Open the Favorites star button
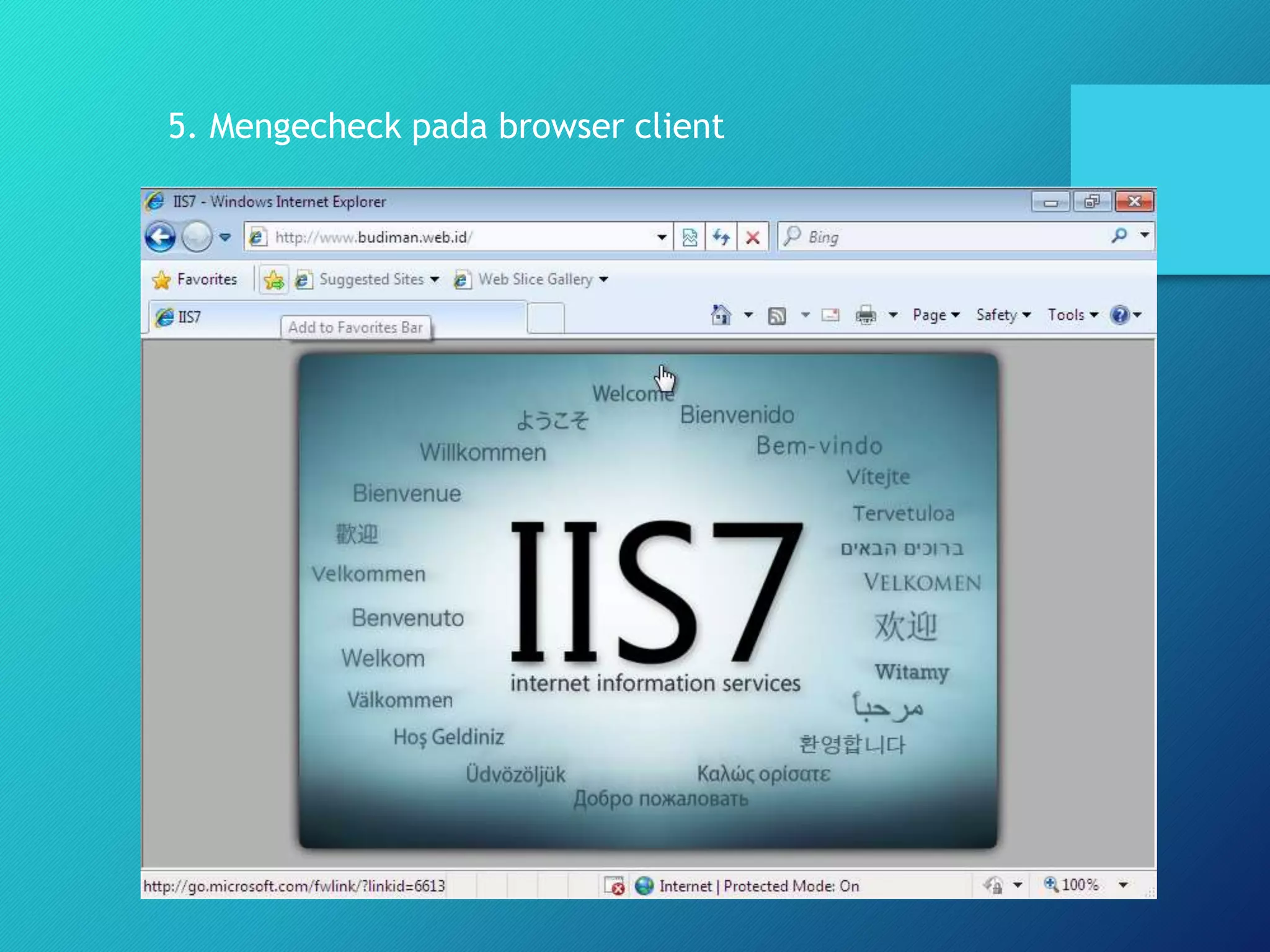 pos(195,280)
